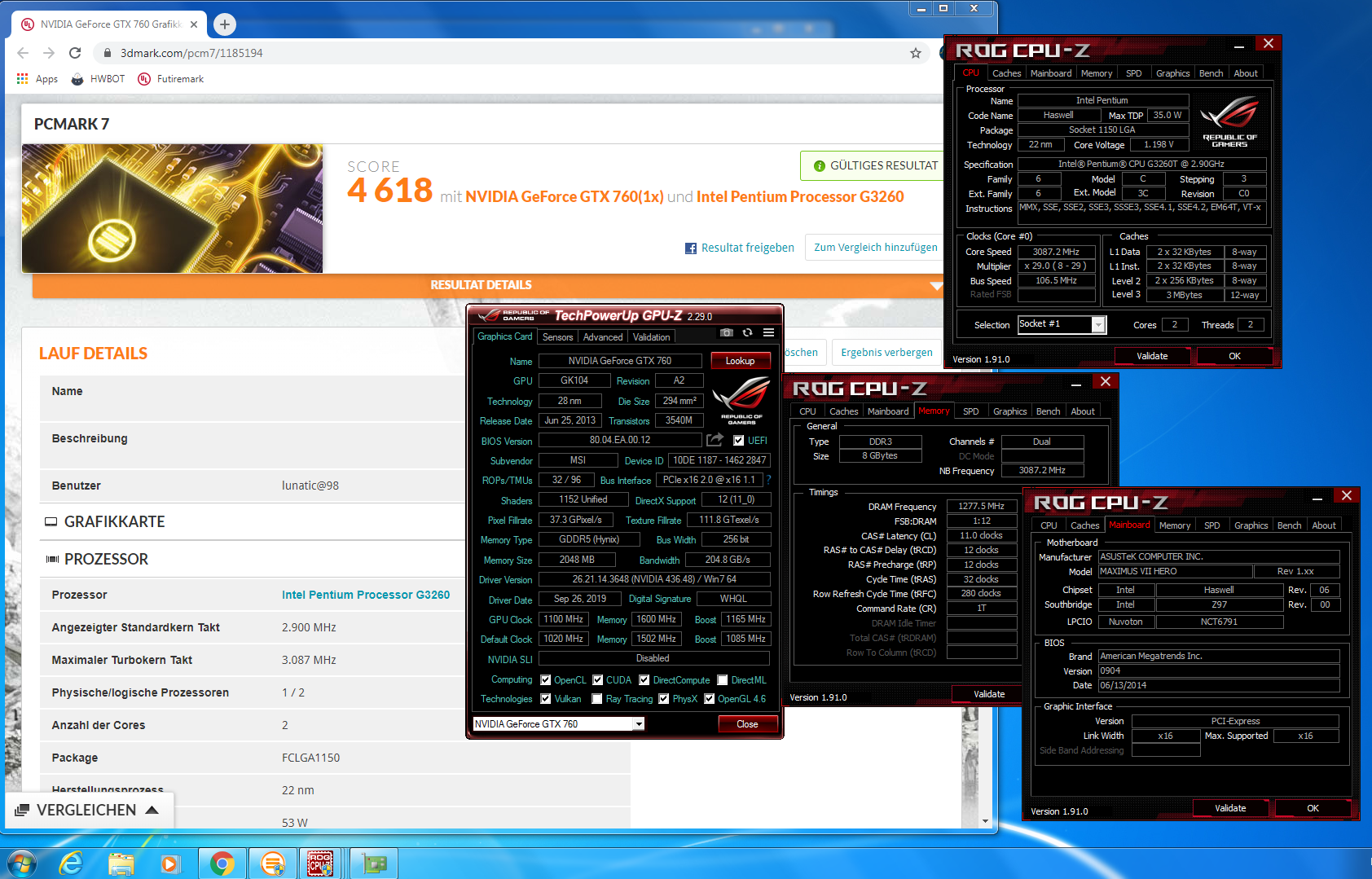
Task: Click Ergebnis verbergen button
Action: [x=886, y=353]
